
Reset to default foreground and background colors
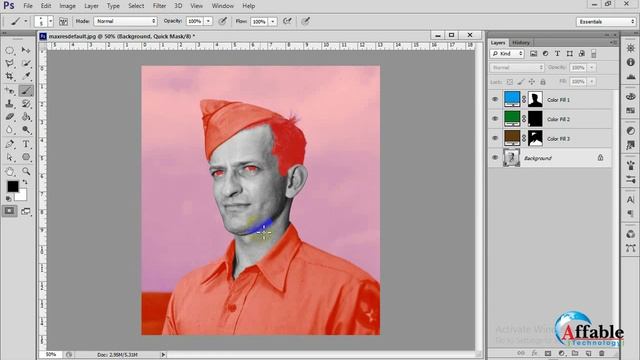[9, 199]
